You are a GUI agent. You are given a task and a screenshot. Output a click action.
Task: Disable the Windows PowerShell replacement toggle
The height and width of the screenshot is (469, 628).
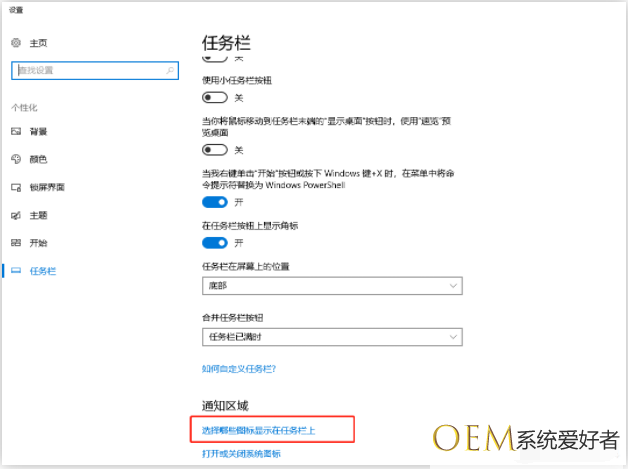pyautogui.click(x=214, y=202)
